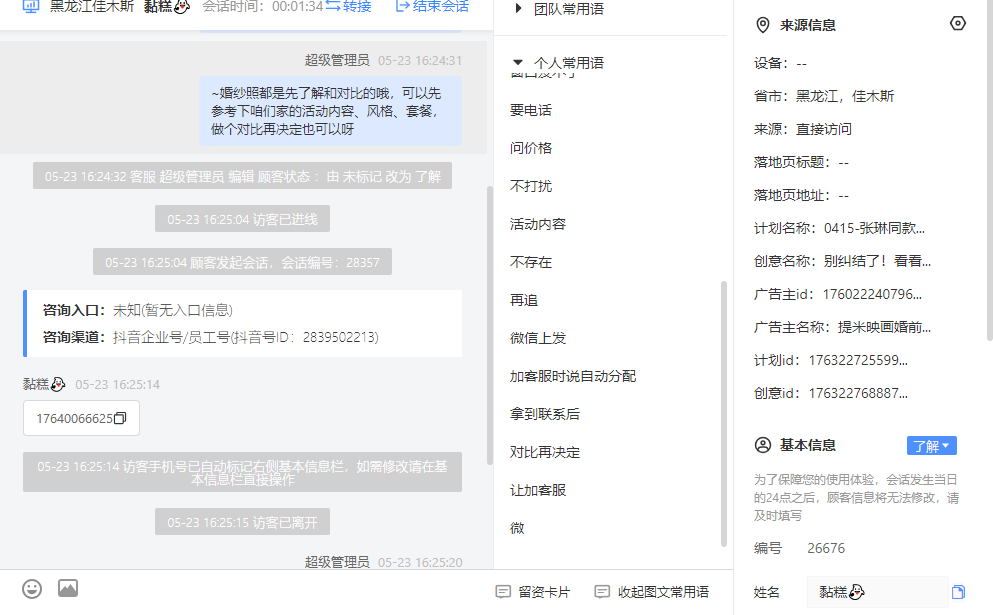Click the 编号 value 26676
The width and height of the screenshot is (993, 615).
(826, 548)
